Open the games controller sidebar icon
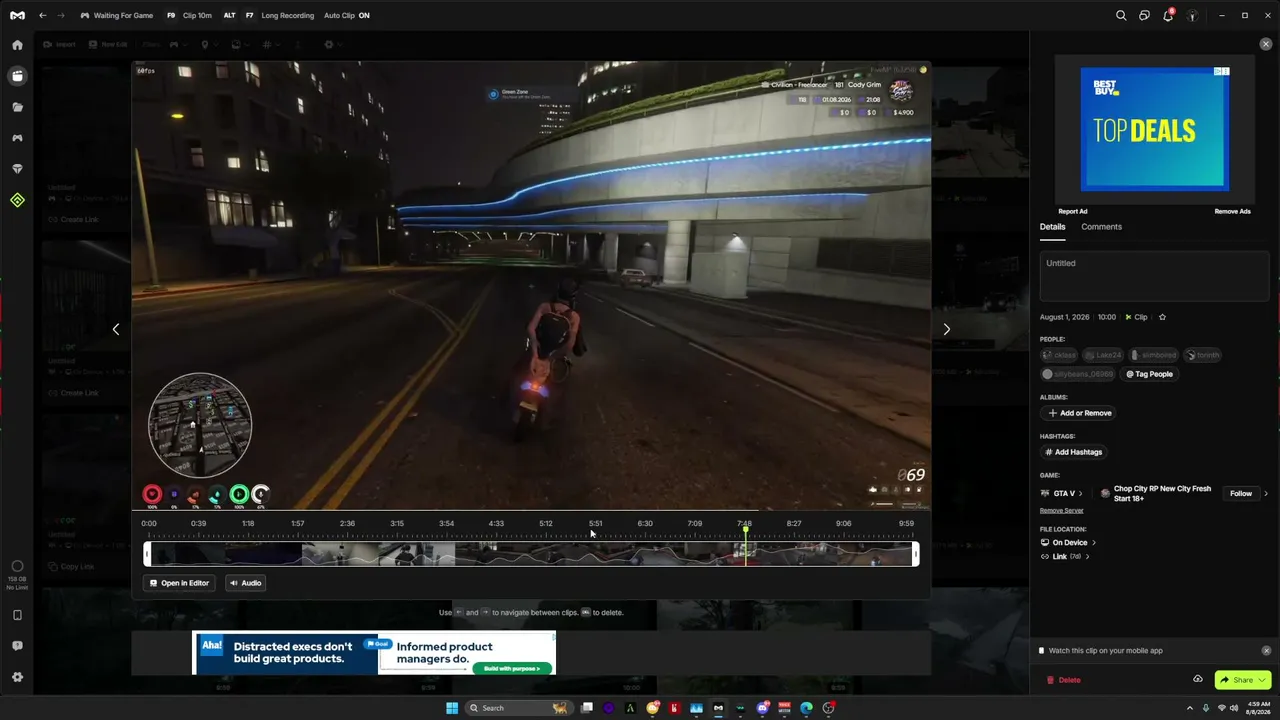The width and height of the screenshot is (1280, 720). [x=17, y=138]
